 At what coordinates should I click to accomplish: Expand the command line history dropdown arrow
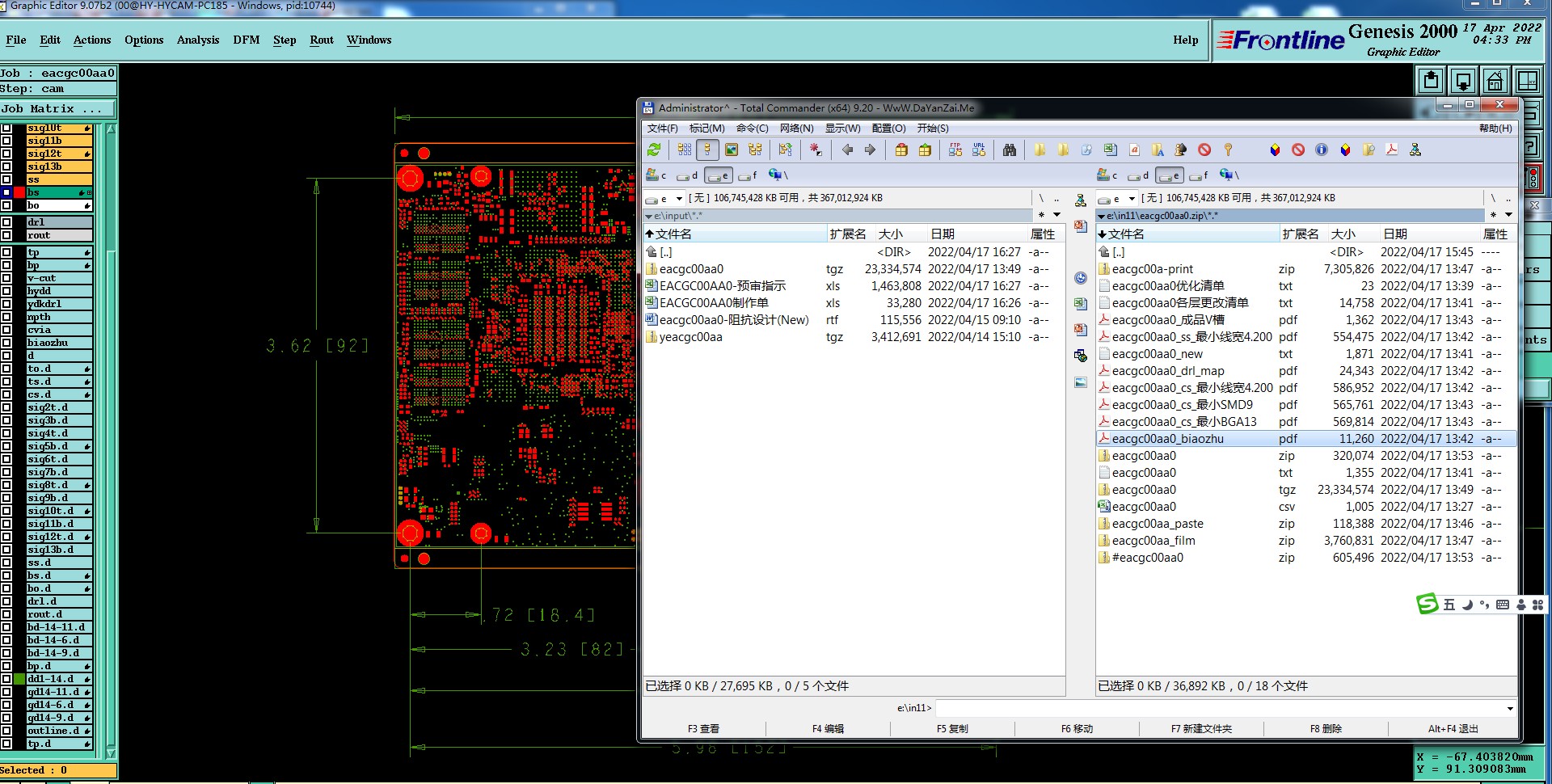point(1509,709)
